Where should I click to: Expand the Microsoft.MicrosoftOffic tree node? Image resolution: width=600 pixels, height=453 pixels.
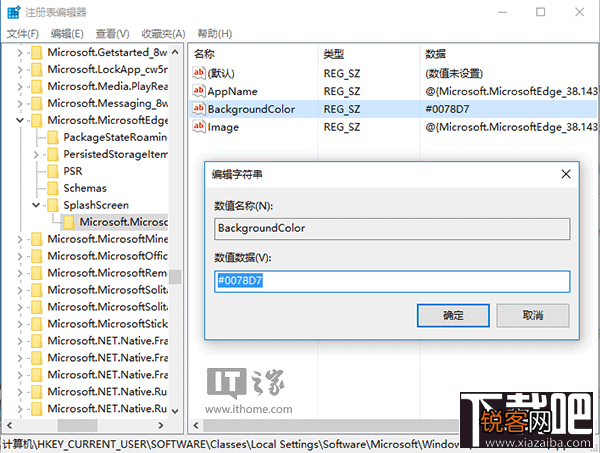tap(20, 256)
